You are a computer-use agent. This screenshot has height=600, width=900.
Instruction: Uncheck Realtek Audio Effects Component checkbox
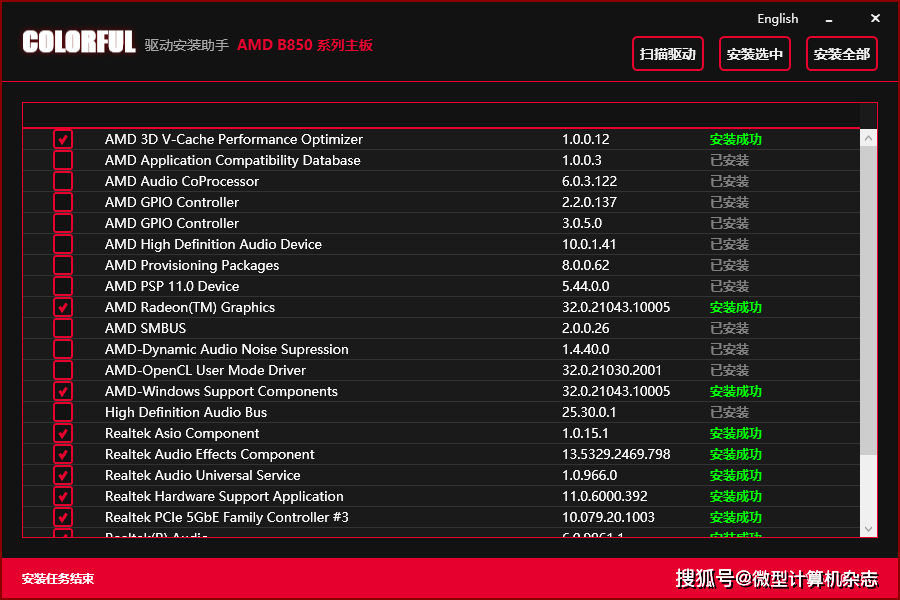point(63,454)
